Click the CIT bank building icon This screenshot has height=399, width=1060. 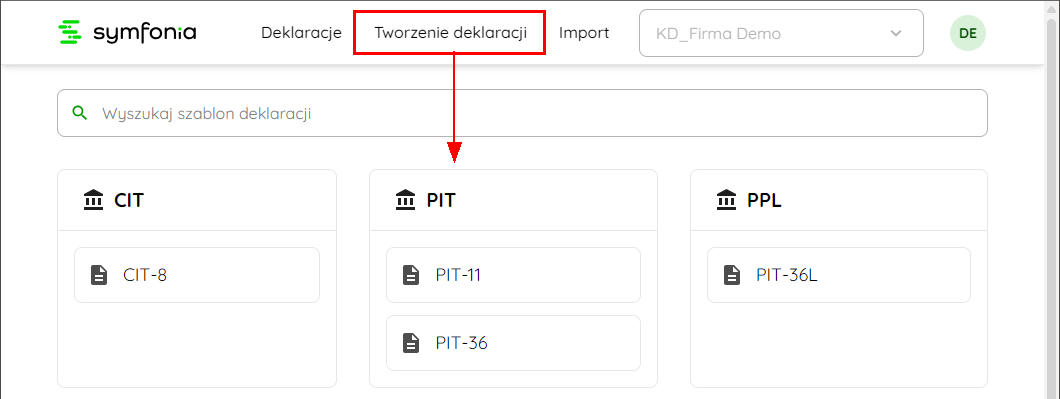coord(93,200)
